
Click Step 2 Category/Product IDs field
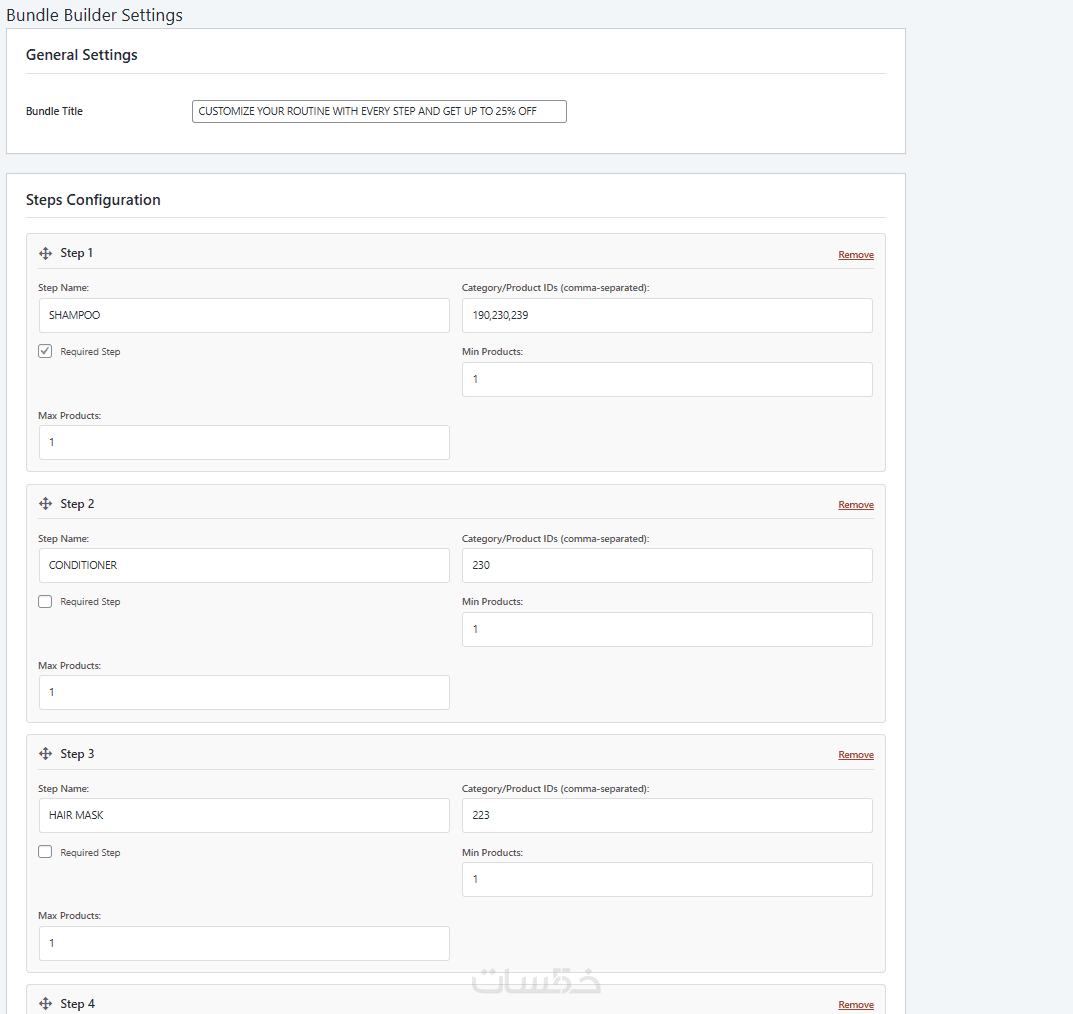pyautogui.click(x=667, y=565)
